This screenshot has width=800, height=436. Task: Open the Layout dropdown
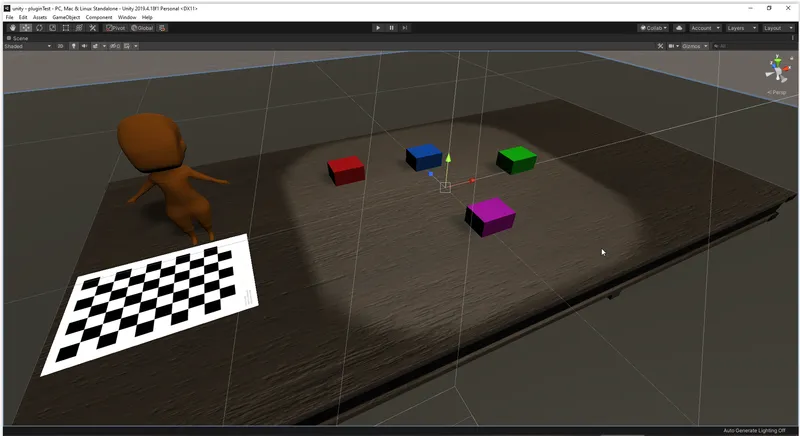[x=778, y=28]
